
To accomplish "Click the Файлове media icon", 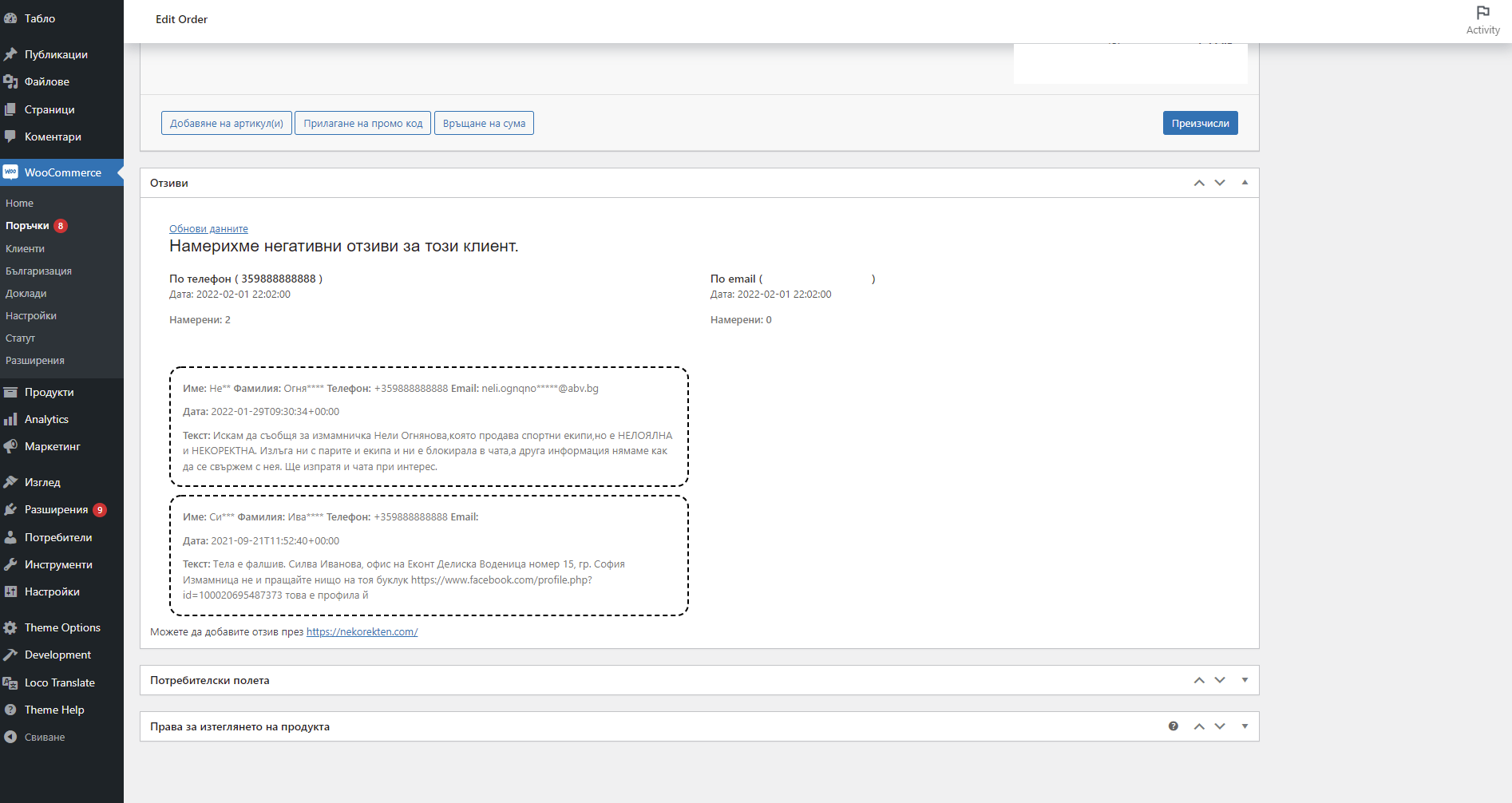I will pos(10,81).
